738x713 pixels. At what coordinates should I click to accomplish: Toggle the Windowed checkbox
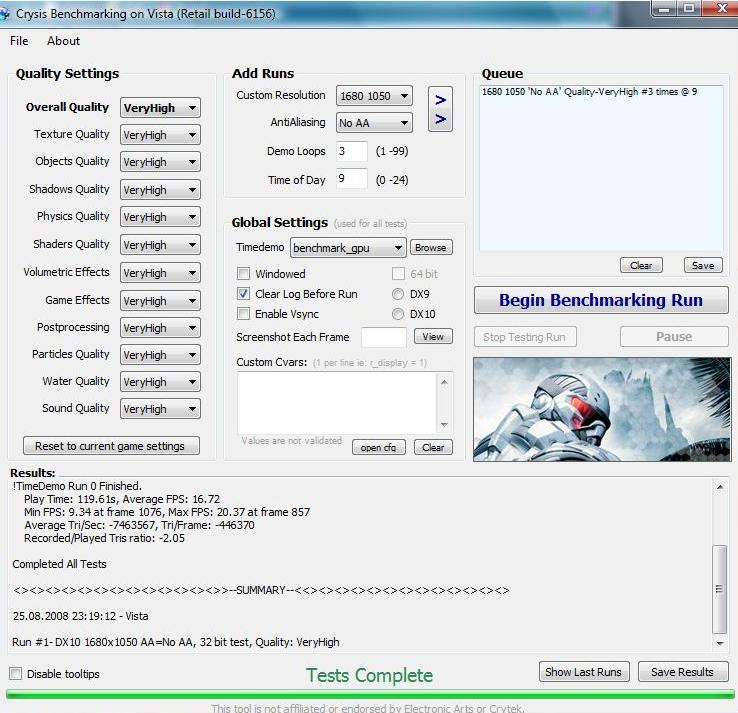pos(243,273)
